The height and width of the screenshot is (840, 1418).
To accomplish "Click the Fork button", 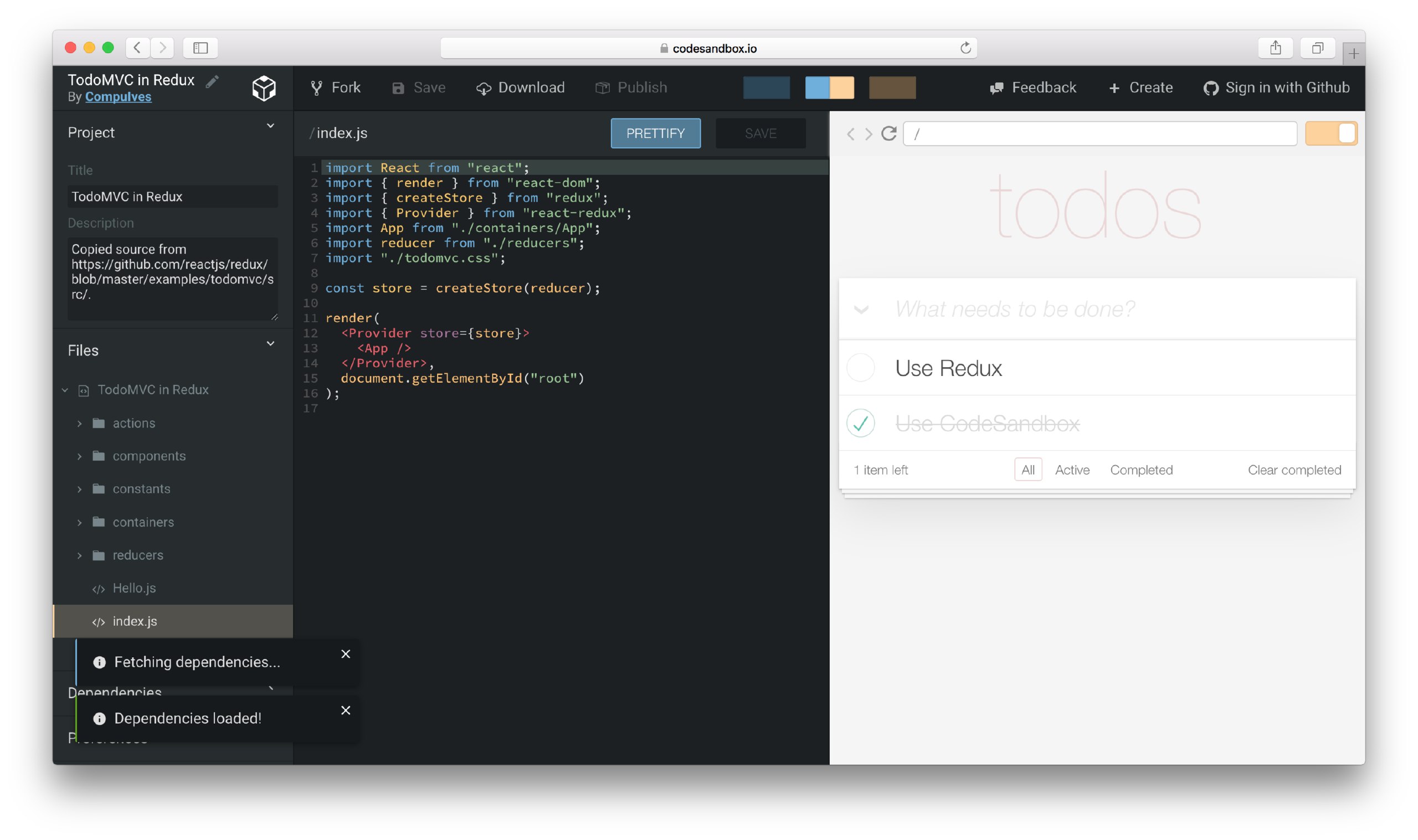I will click(x=335, y=87).
